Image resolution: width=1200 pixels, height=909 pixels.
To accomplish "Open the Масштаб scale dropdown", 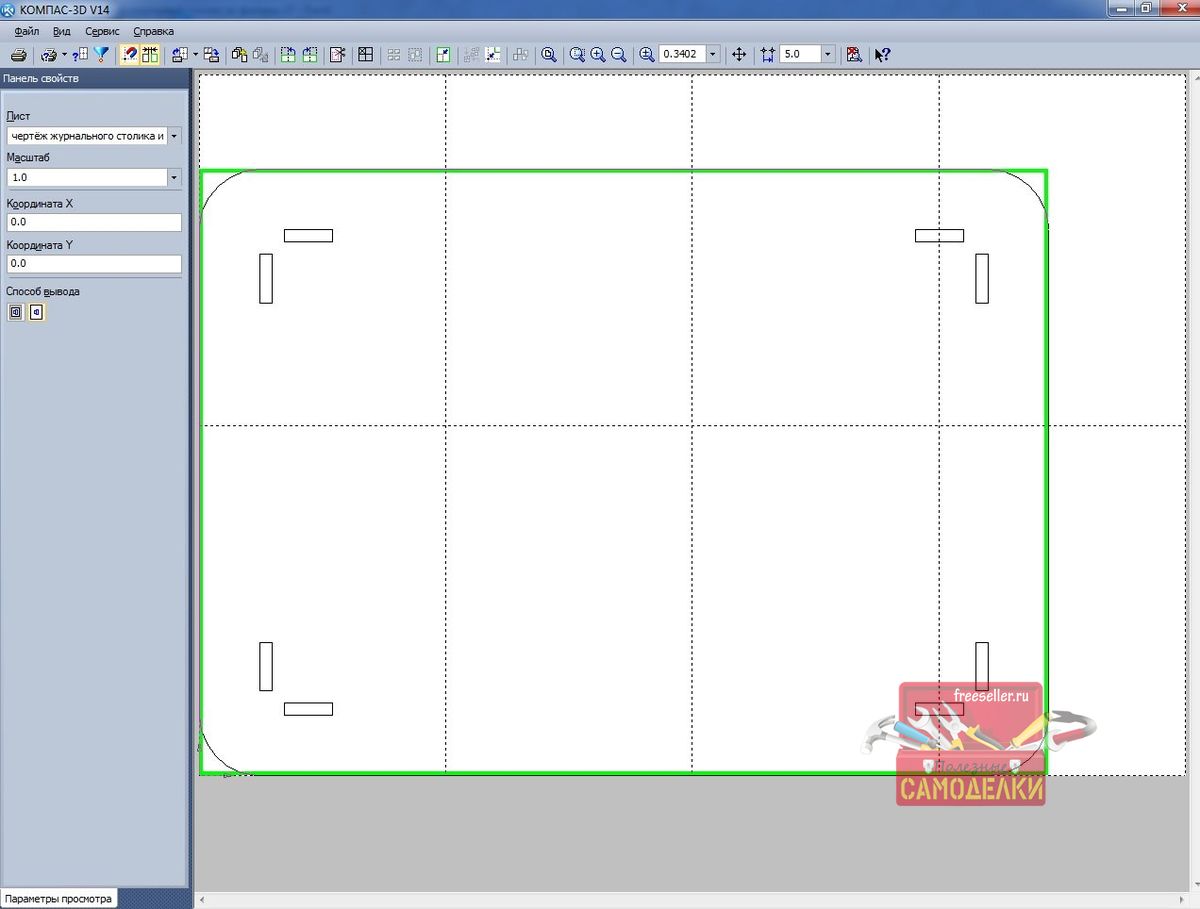I will coord(174,178).
